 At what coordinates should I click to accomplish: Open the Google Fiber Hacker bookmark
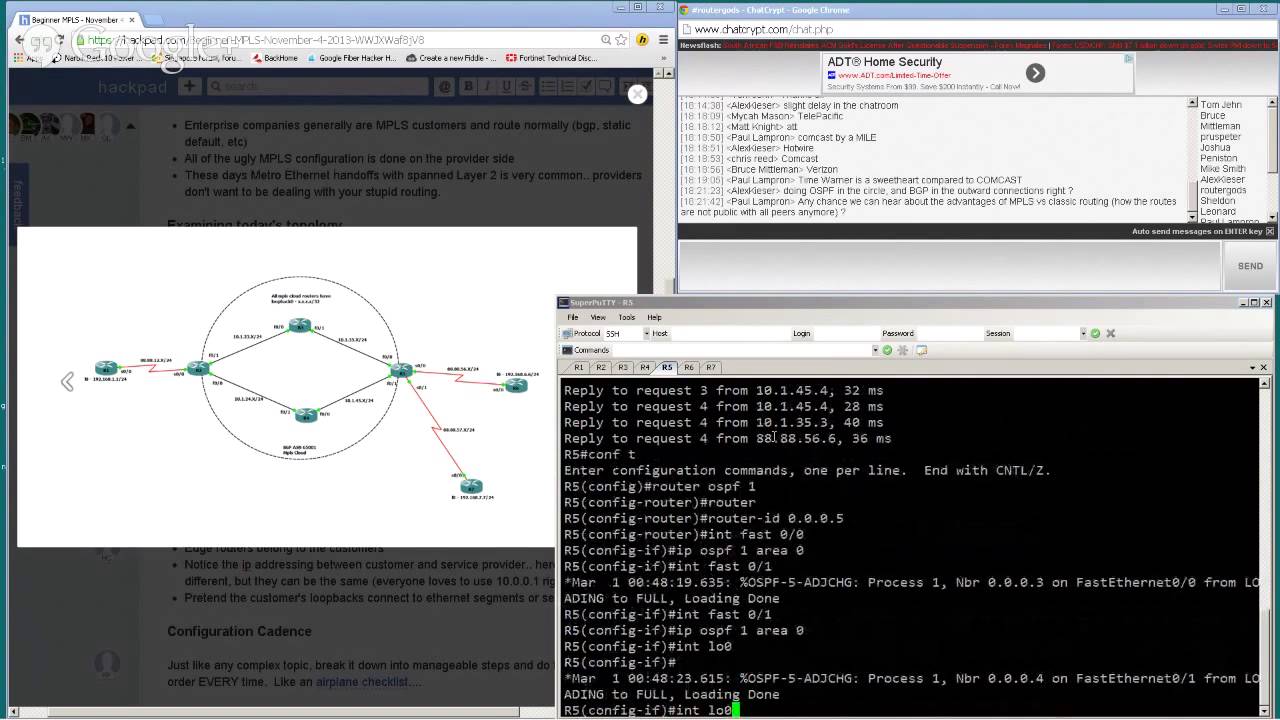[351, 58]
